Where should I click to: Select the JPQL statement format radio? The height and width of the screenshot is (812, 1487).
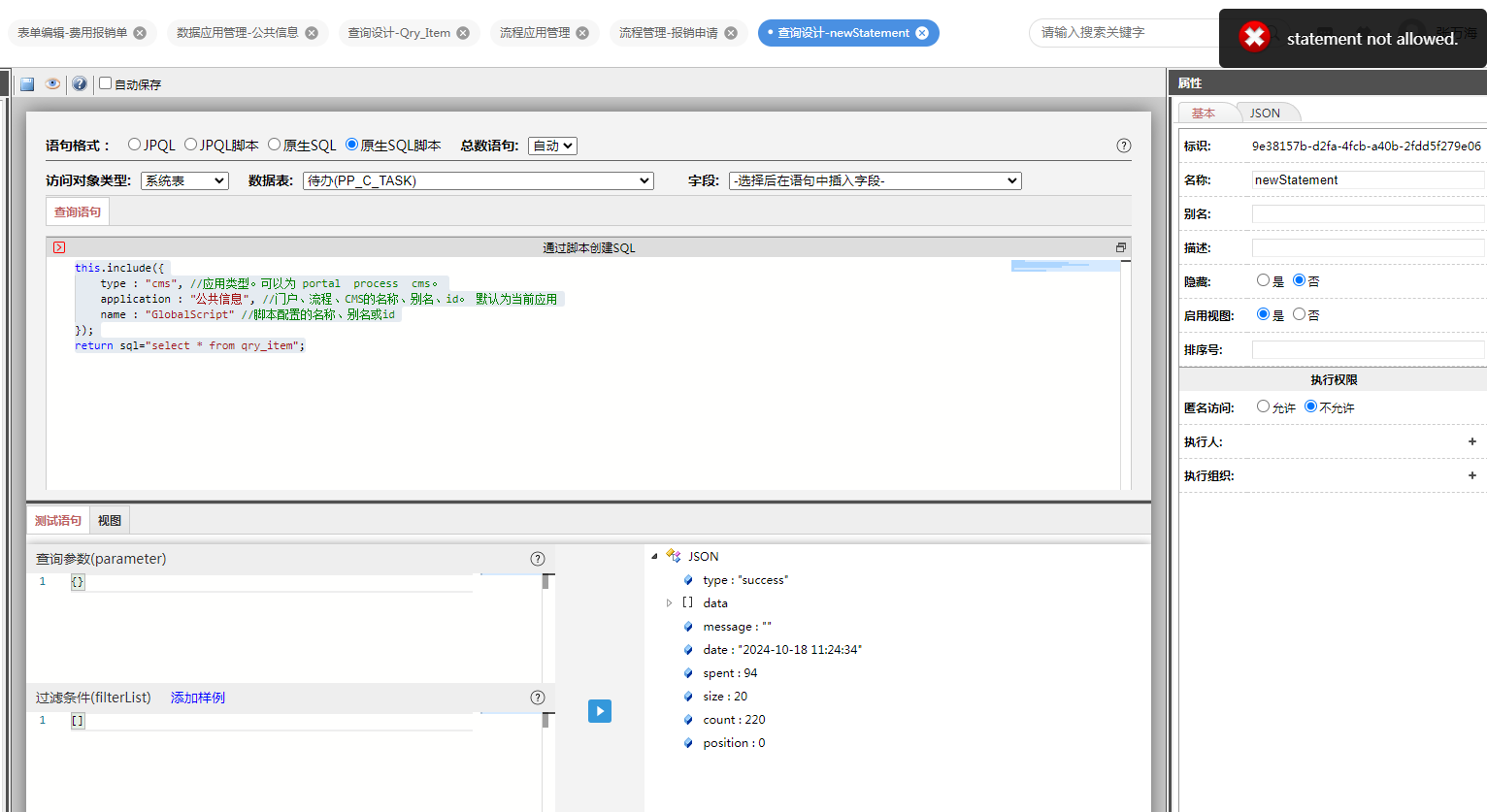coord(135,145)
